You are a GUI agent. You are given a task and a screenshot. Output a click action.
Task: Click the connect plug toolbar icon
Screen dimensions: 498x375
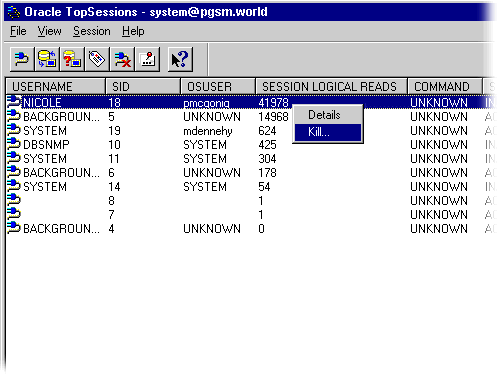pyautogui.click(x=22, y=59)
